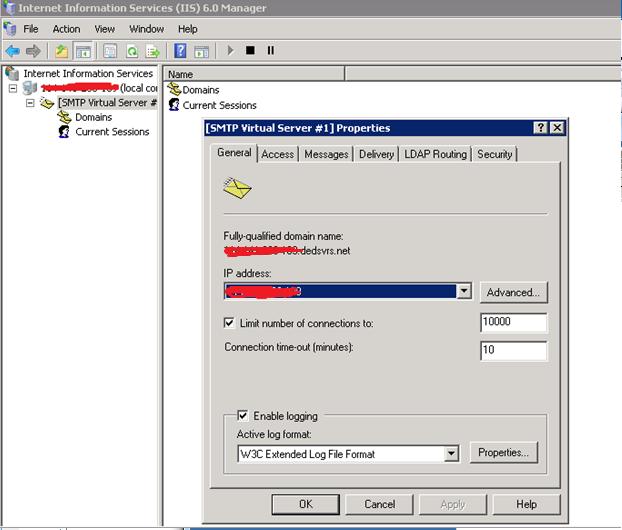Click the Refresh toolbar icon
Image resolution: width=622 pixels, height=530 pixels.
132,51
